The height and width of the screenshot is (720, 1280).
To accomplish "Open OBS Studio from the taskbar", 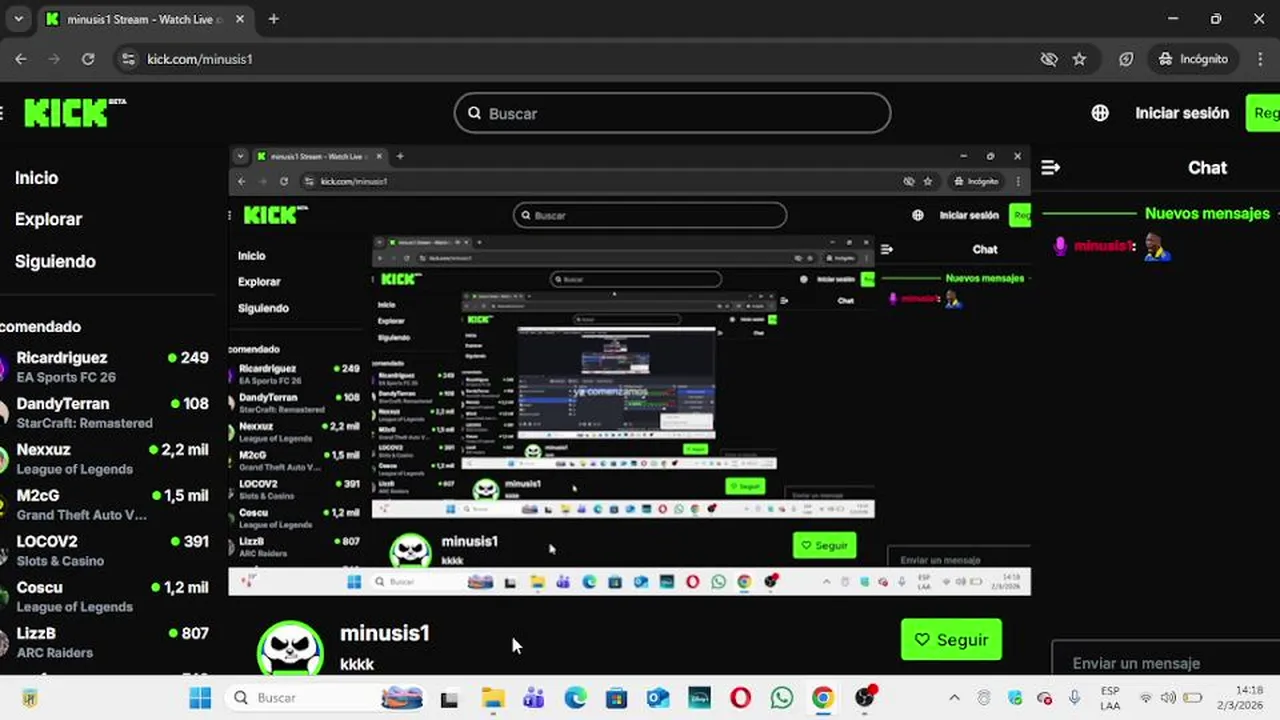I will 865,698.
